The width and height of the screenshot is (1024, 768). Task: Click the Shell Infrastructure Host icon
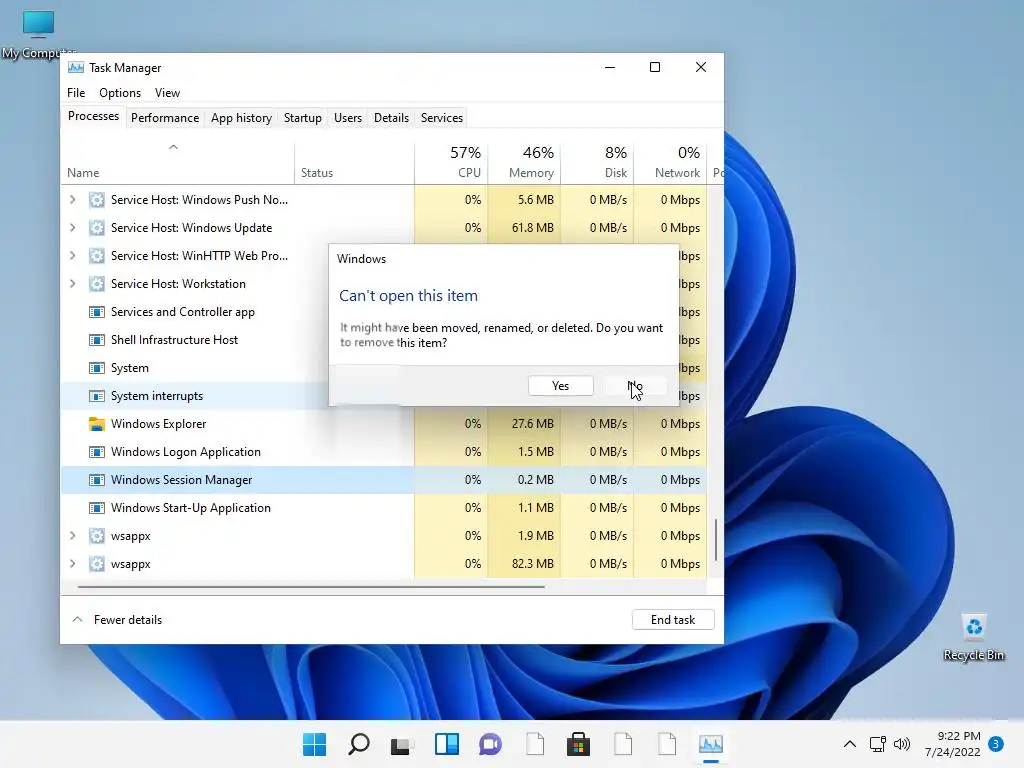[x=97, y=340]
